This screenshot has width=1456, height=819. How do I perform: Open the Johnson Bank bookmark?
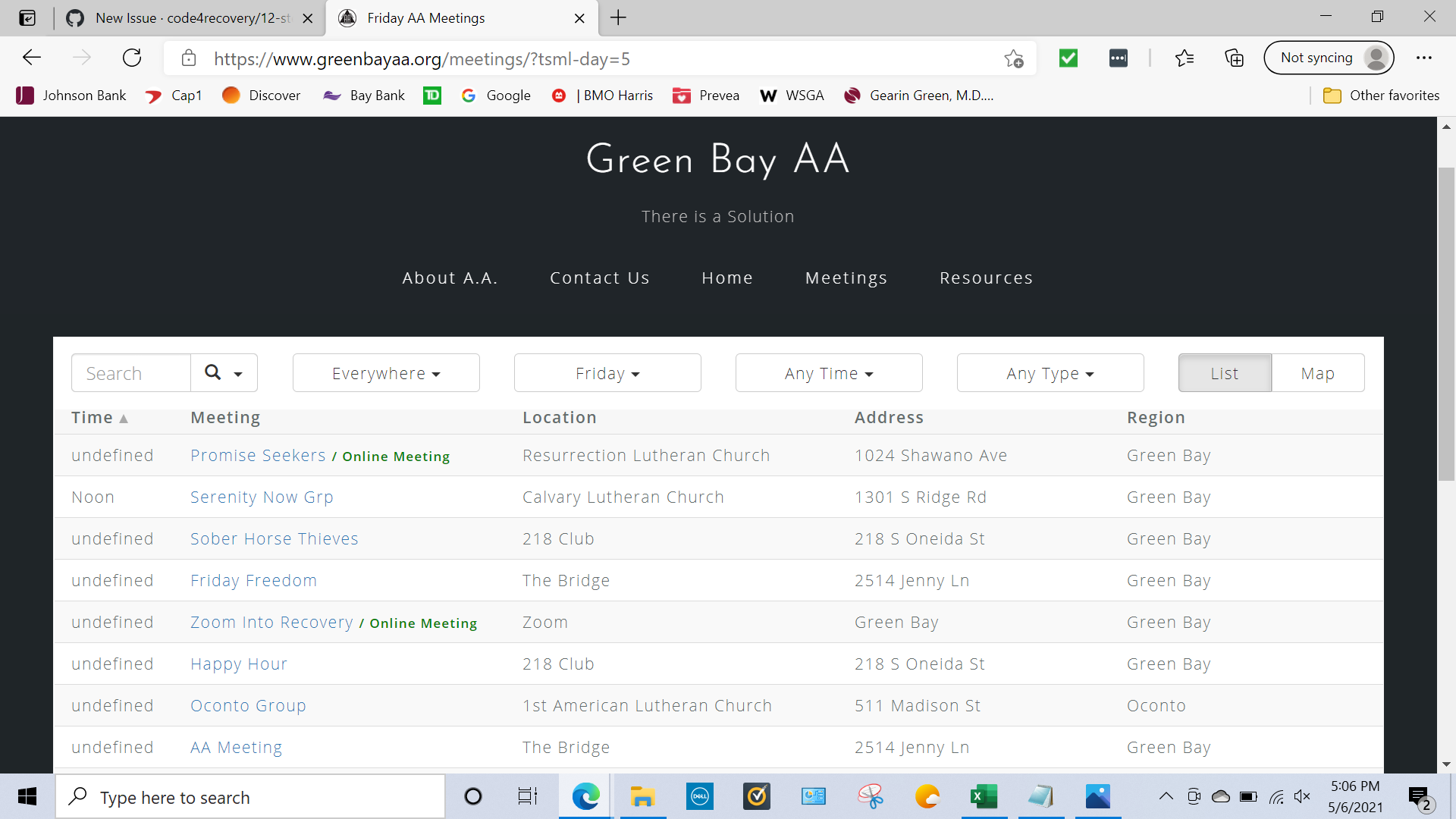coord(71,96)
